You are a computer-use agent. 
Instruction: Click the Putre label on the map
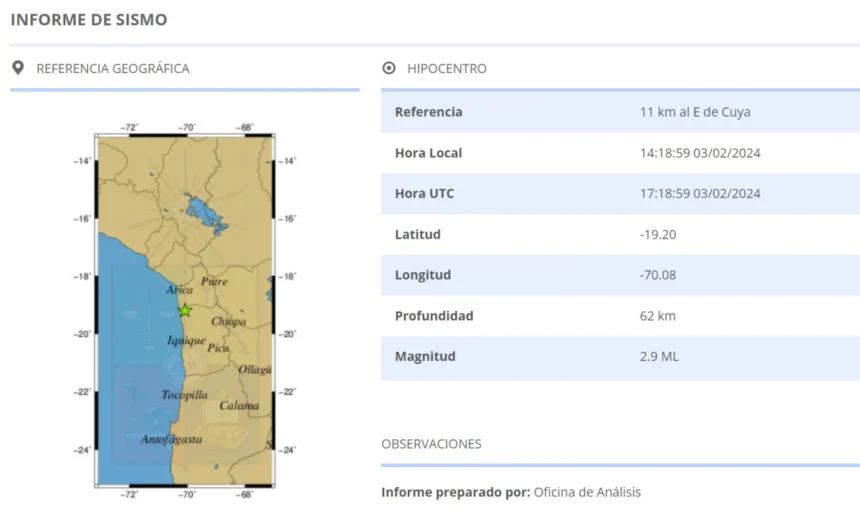[214, 281]
